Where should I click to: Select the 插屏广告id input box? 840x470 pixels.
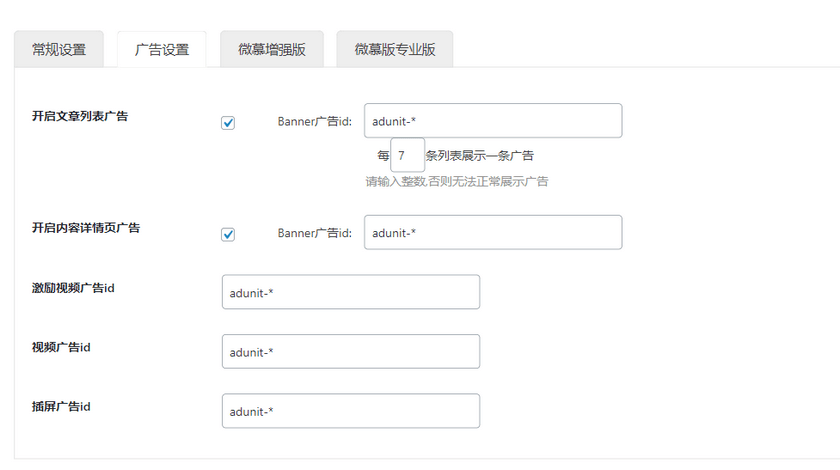point(351,411)
